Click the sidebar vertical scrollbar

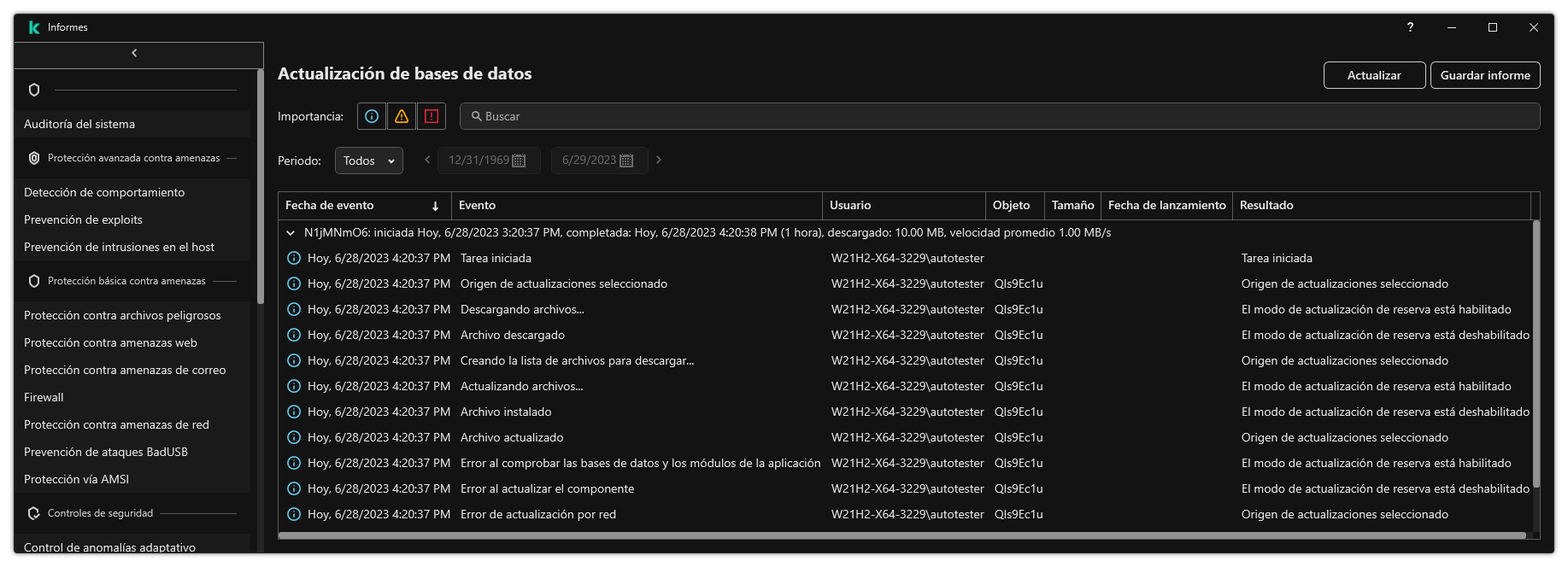coord(260,186)
